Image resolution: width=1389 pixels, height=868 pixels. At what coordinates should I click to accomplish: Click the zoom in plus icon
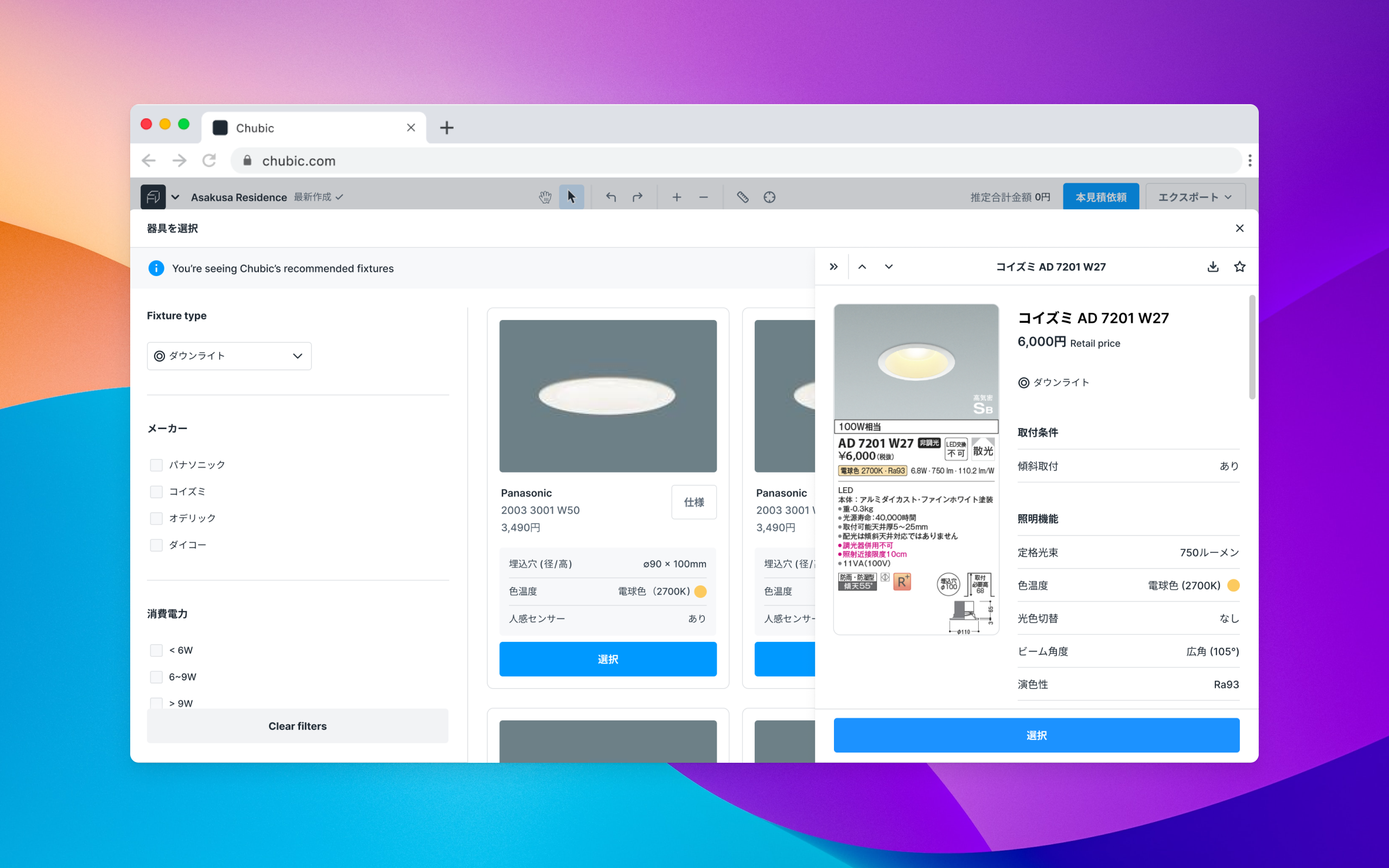coord(676,196)
